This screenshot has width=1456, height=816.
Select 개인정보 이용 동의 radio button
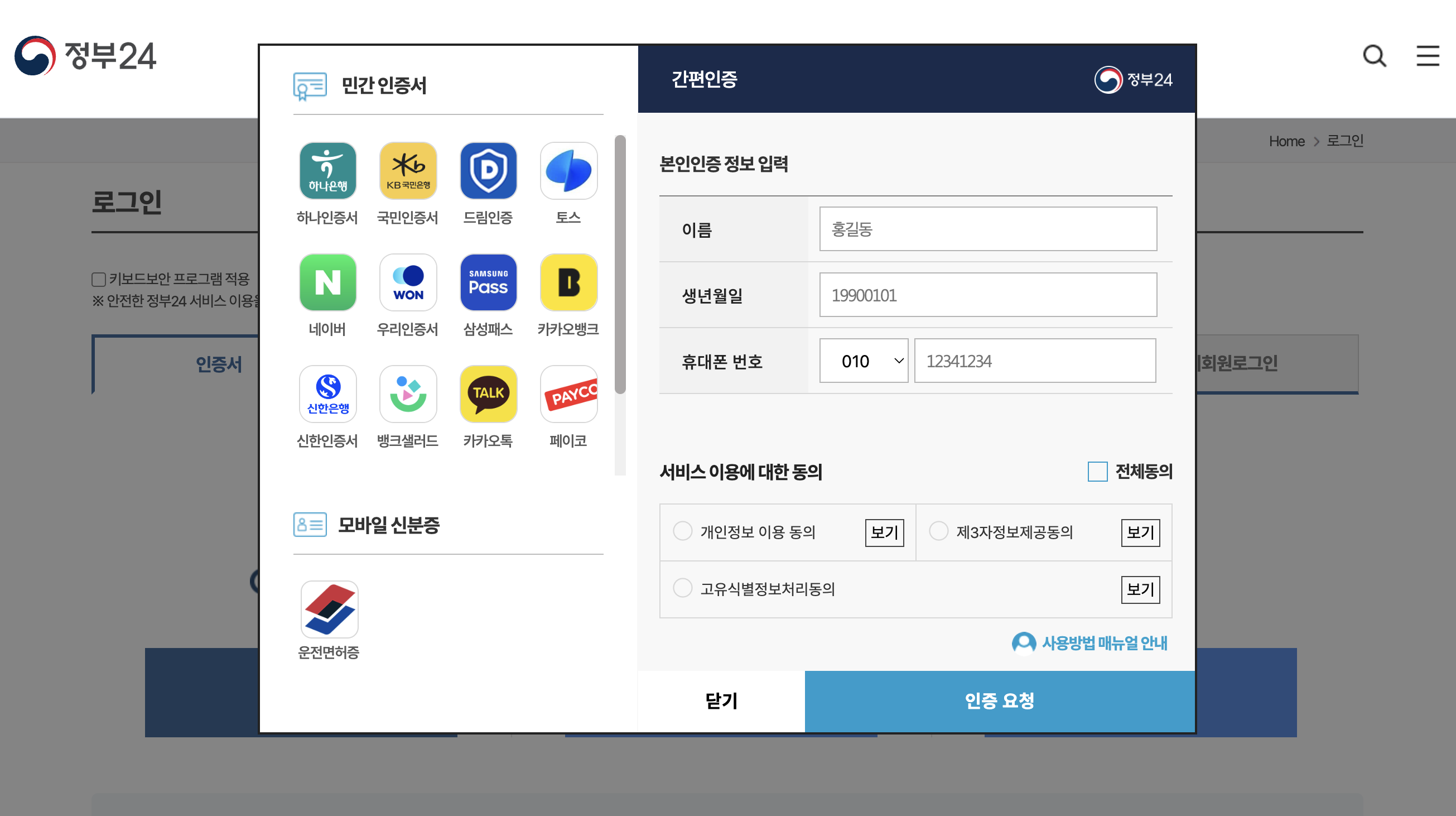click(x=682, y=531)
